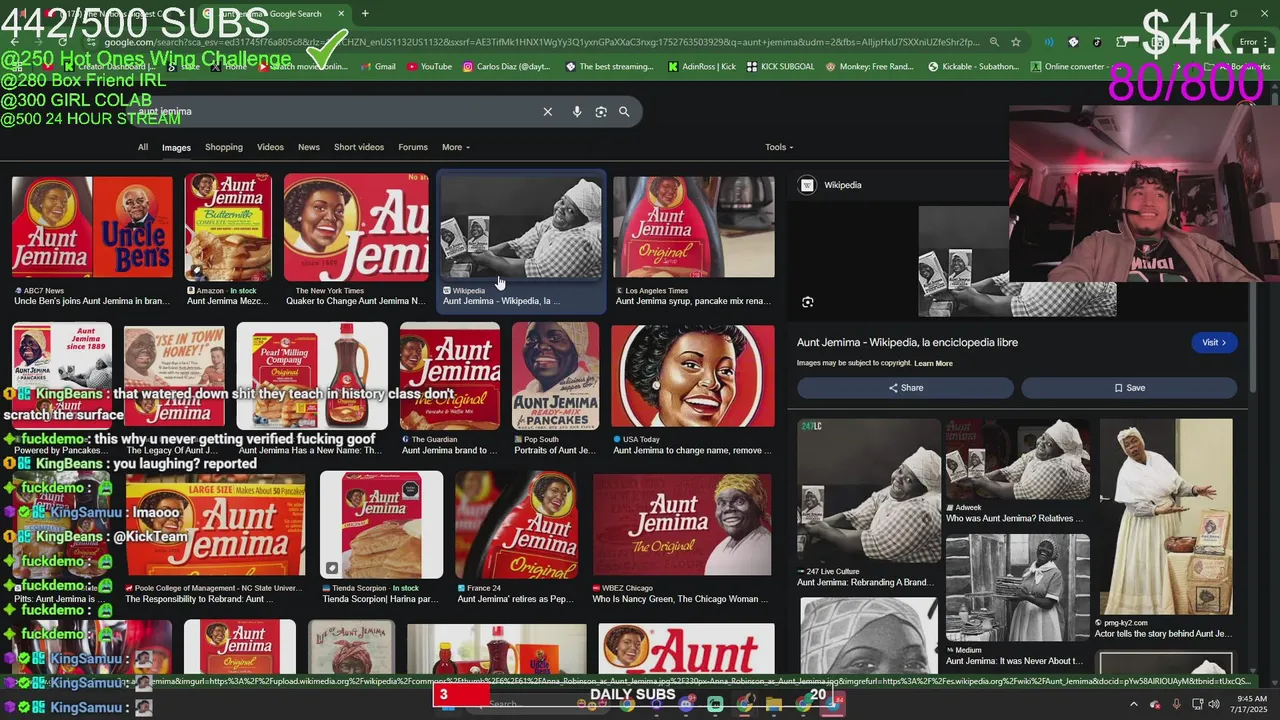This screenshot has height=720, width=1280.
Task: Click the Wikipedia globe icon in preview panel
Action: (x=808, y=185)
